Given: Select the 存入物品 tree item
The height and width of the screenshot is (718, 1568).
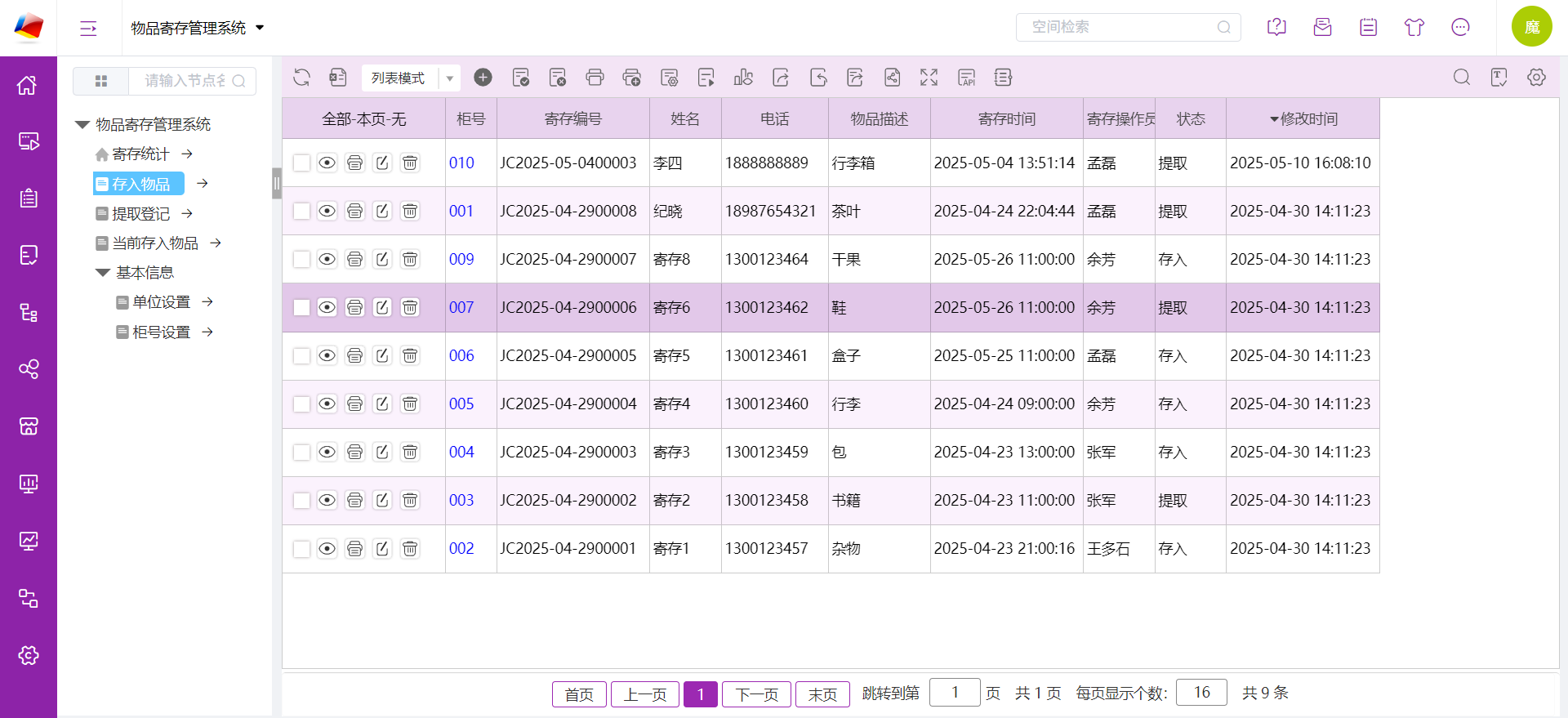Looking at the screenshot, I should coord(139,184).
